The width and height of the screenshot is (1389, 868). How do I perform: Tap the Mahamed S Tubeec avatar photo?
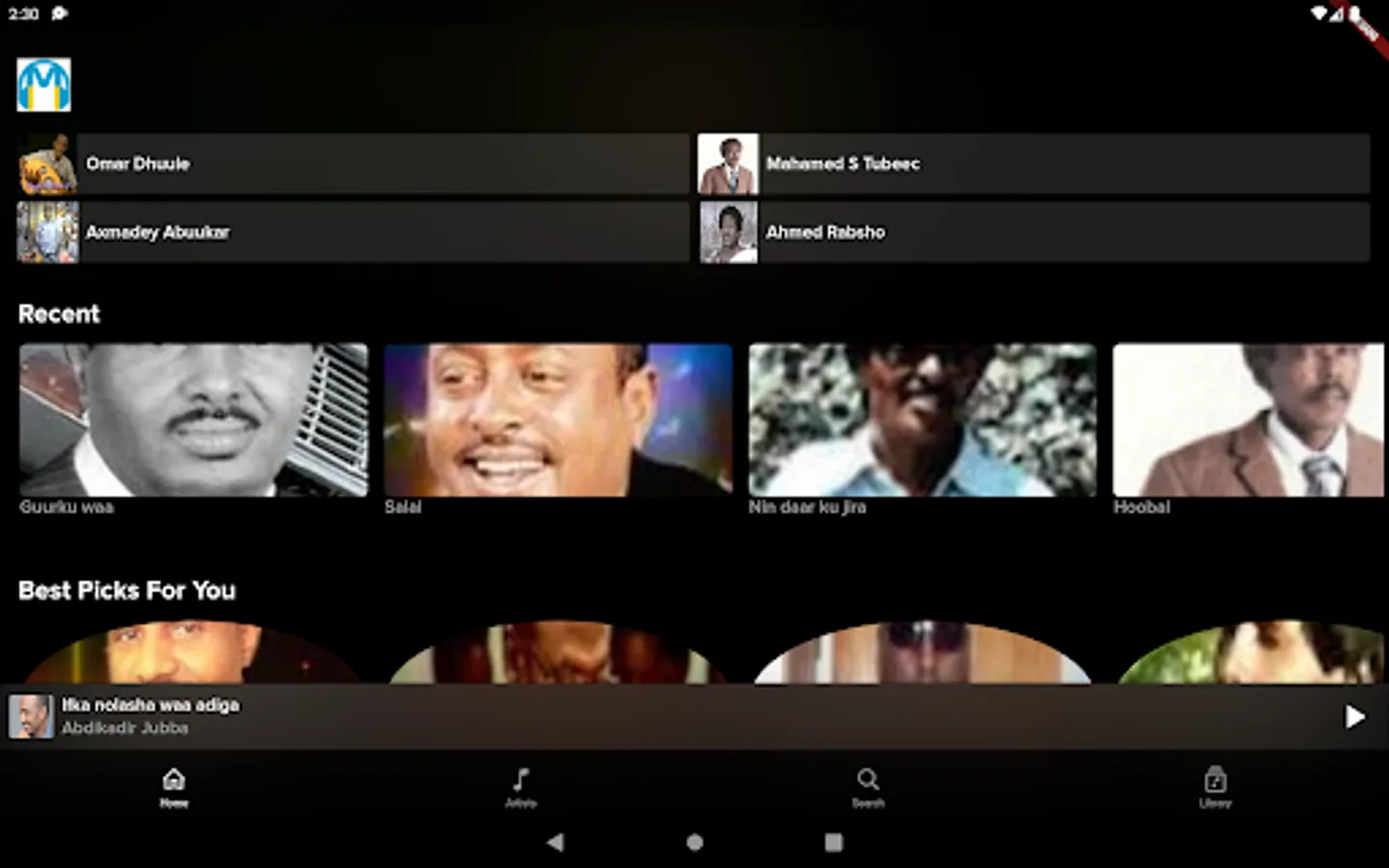728,164
